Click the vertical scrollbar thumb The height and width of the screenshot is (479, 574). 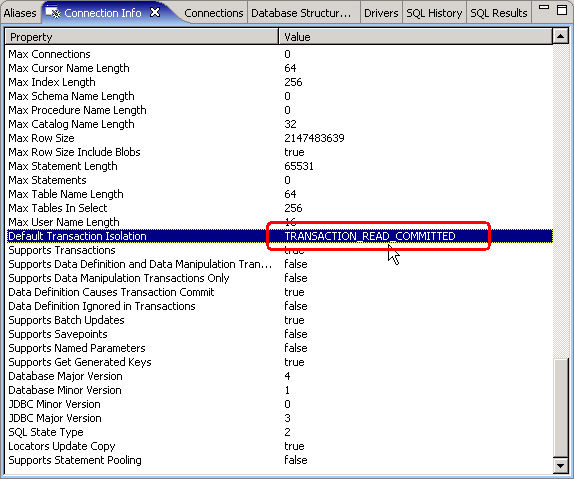(x=560, y=408)
